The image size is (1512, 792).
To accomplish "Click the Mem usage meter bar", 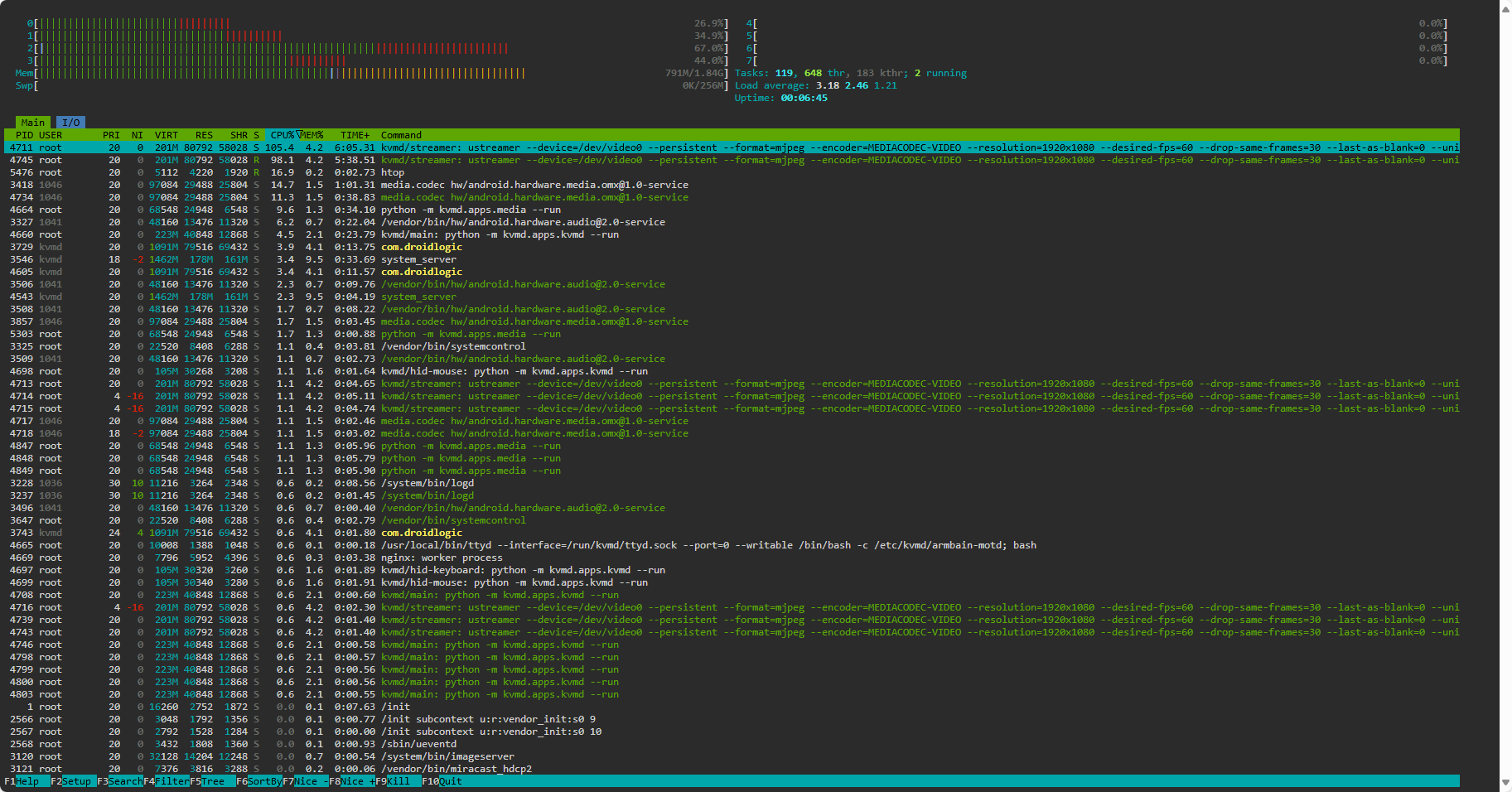I will [282, 73].
